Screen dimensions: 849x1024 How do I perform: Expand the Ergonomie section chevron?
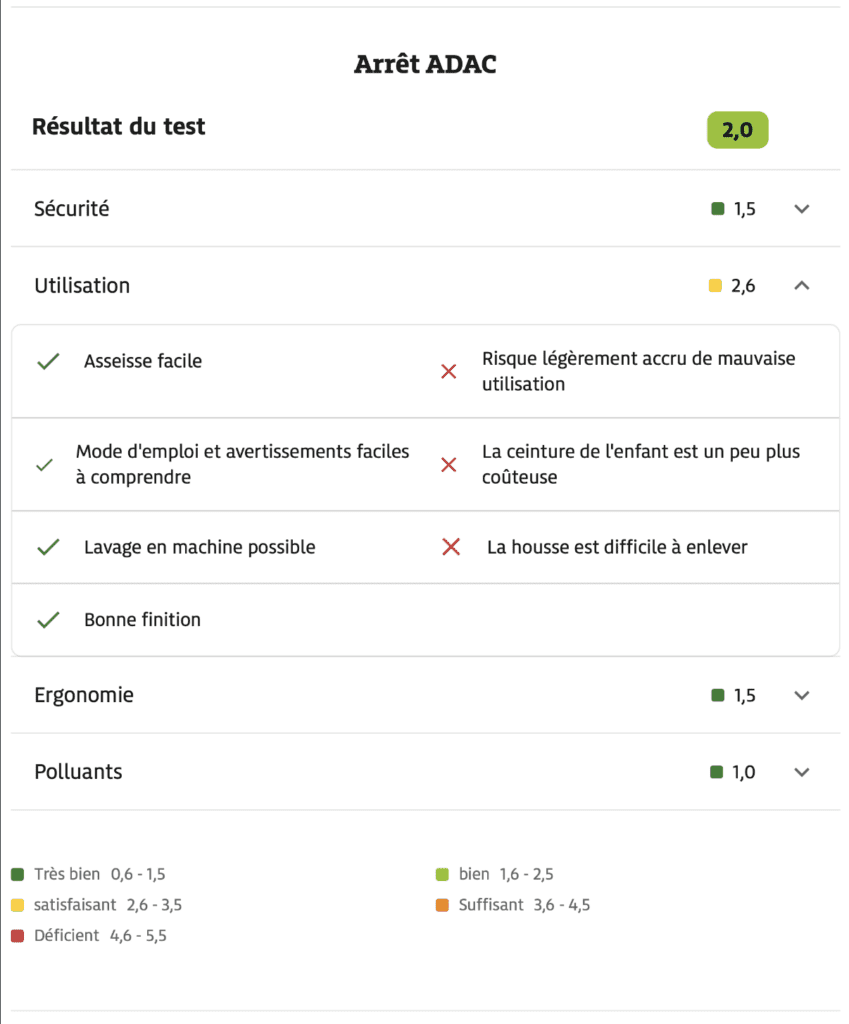coord(801,696)
